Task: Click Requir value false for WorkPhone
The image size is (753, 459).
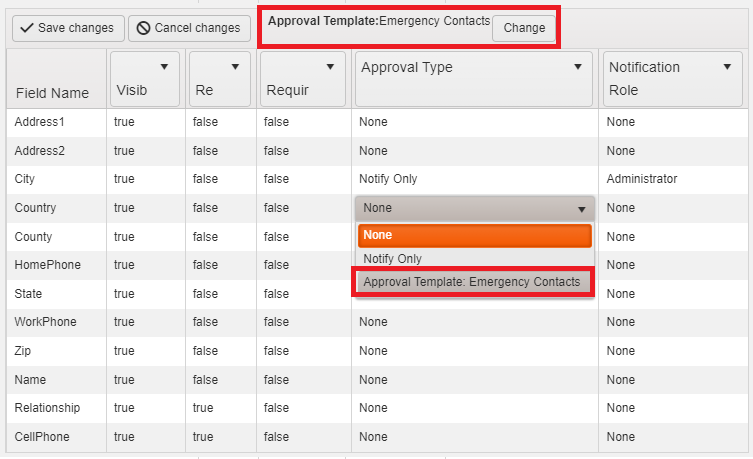Action: [x=276, y=322]
